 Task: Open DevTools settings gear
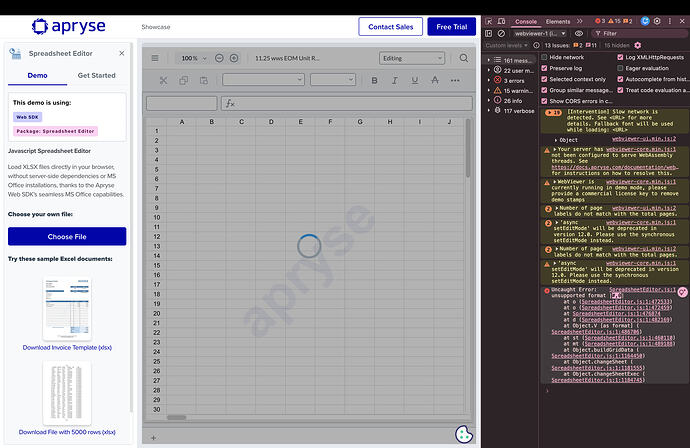pos(657,21)
